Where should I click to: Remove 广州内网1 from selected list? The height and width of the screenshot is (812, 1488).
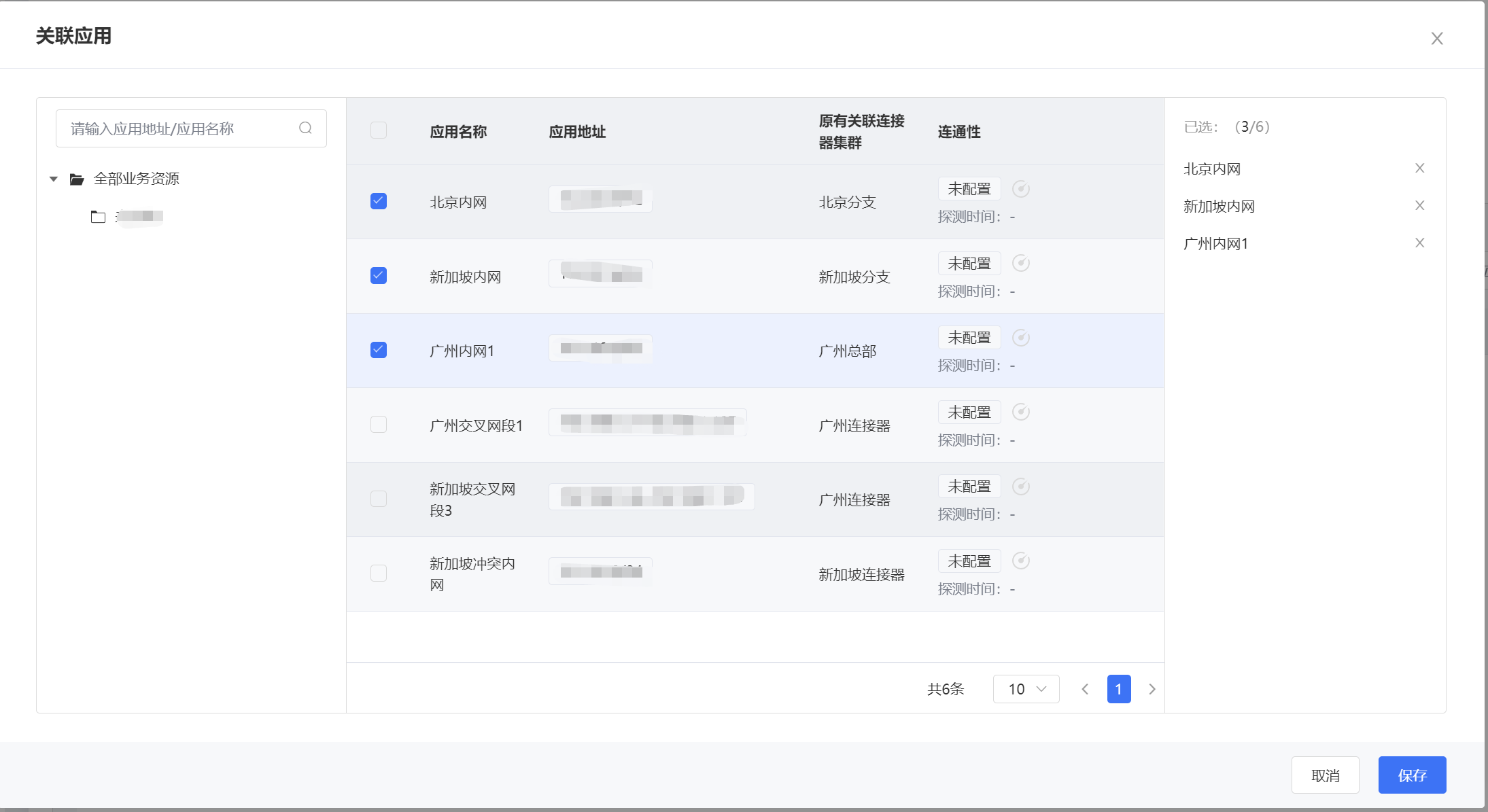tap(1419, 243)
